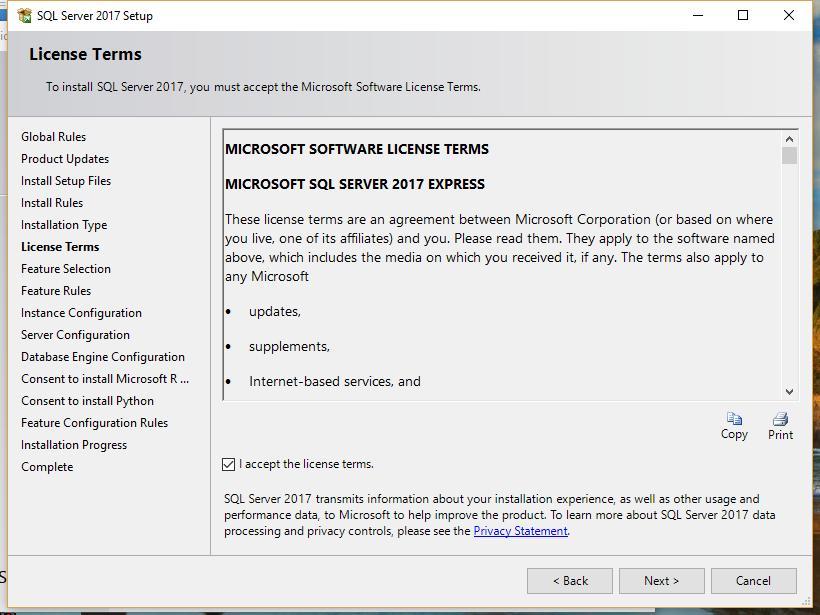Click the 'updates,' bullet text

click(x=275, y=312)
